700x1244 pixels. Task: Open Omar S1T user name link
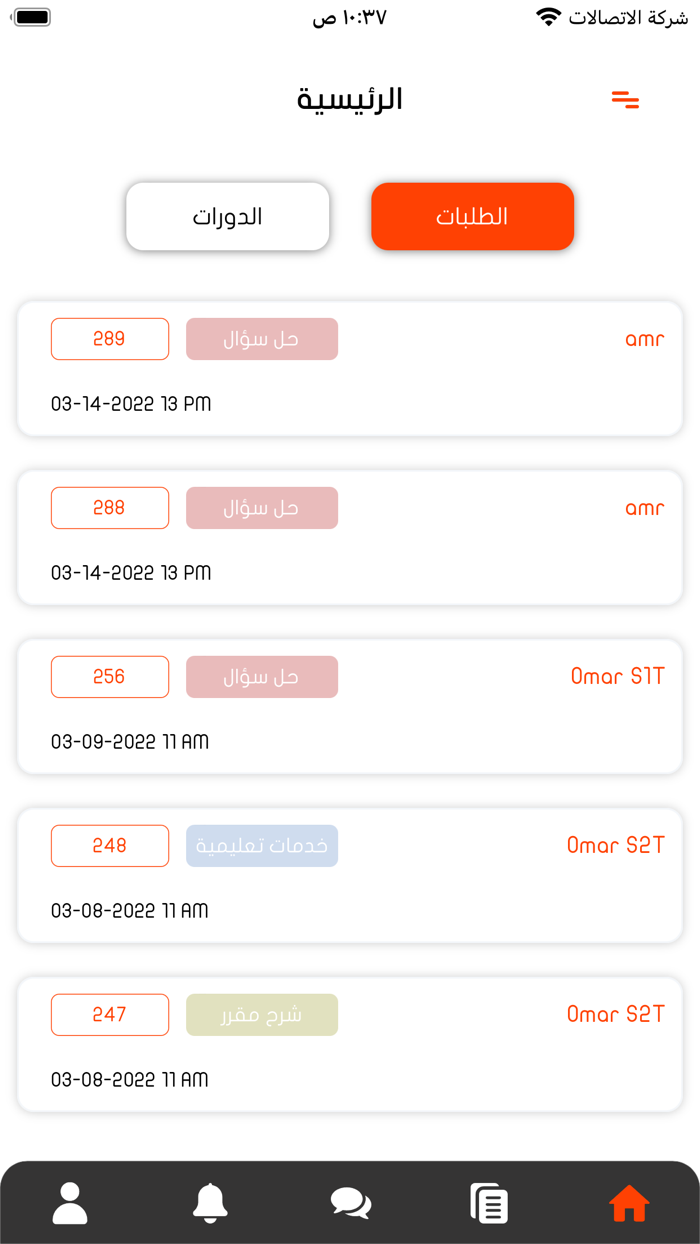[x=617, y=677]
